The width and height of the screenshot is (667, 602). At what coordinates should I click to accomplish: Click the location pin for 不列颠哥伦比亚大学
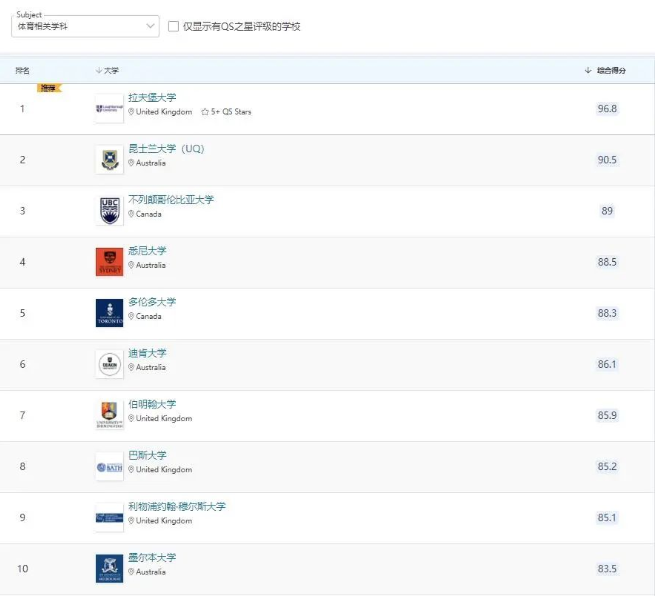point(131,214)
